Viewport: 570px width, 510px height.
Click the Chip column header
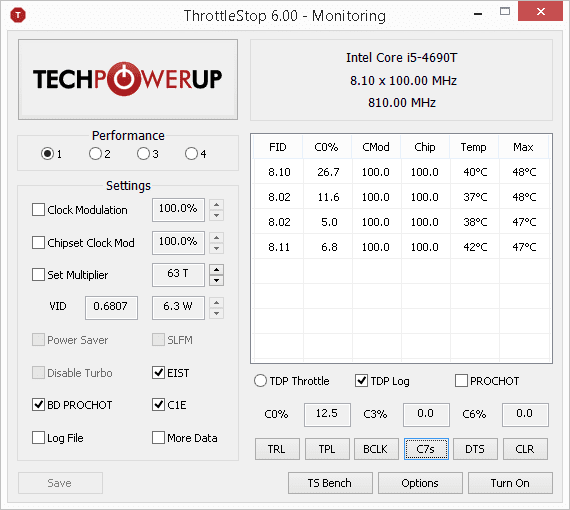pyautogui.click(x=425, y=147)
